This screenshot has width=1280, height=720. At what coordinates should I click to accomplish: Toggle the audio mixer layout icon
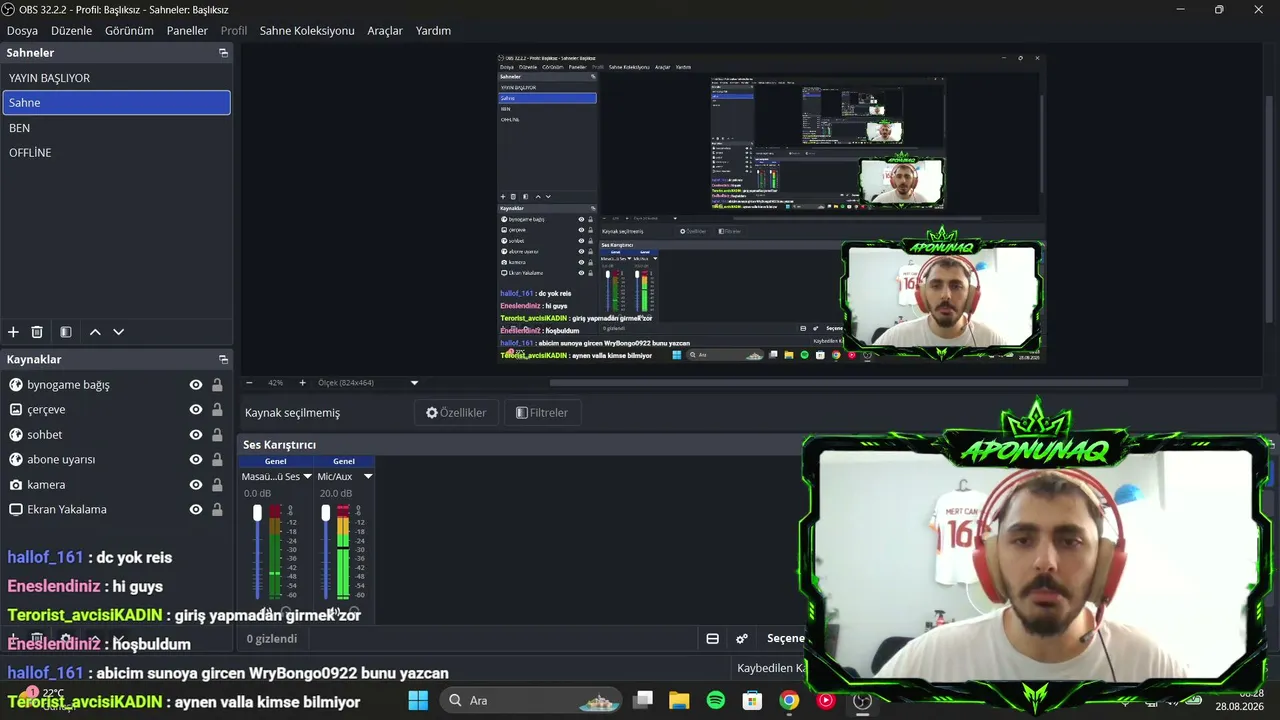pos(713,639)
